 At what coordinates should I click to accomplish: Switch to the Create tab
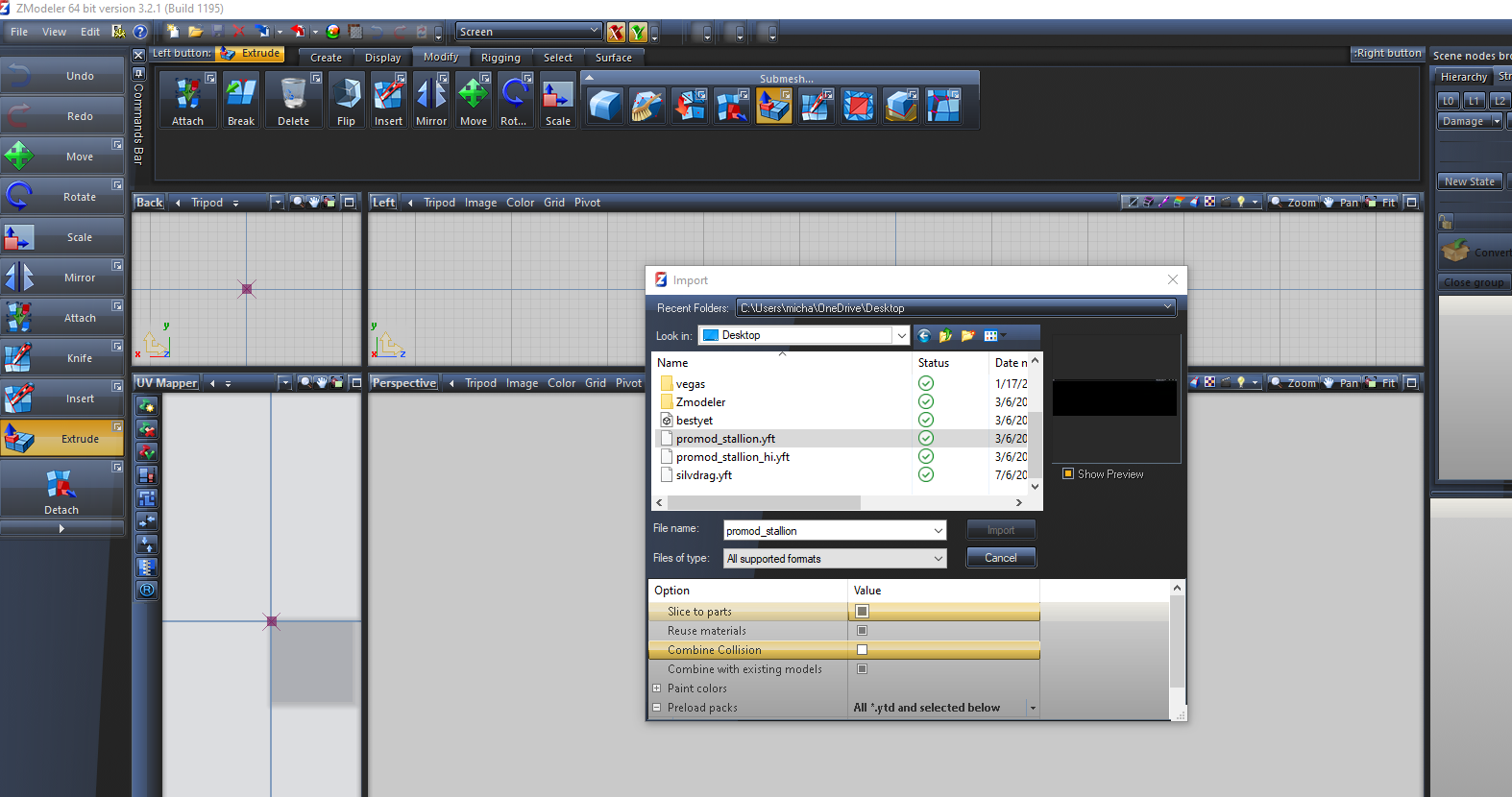point(326,58)
